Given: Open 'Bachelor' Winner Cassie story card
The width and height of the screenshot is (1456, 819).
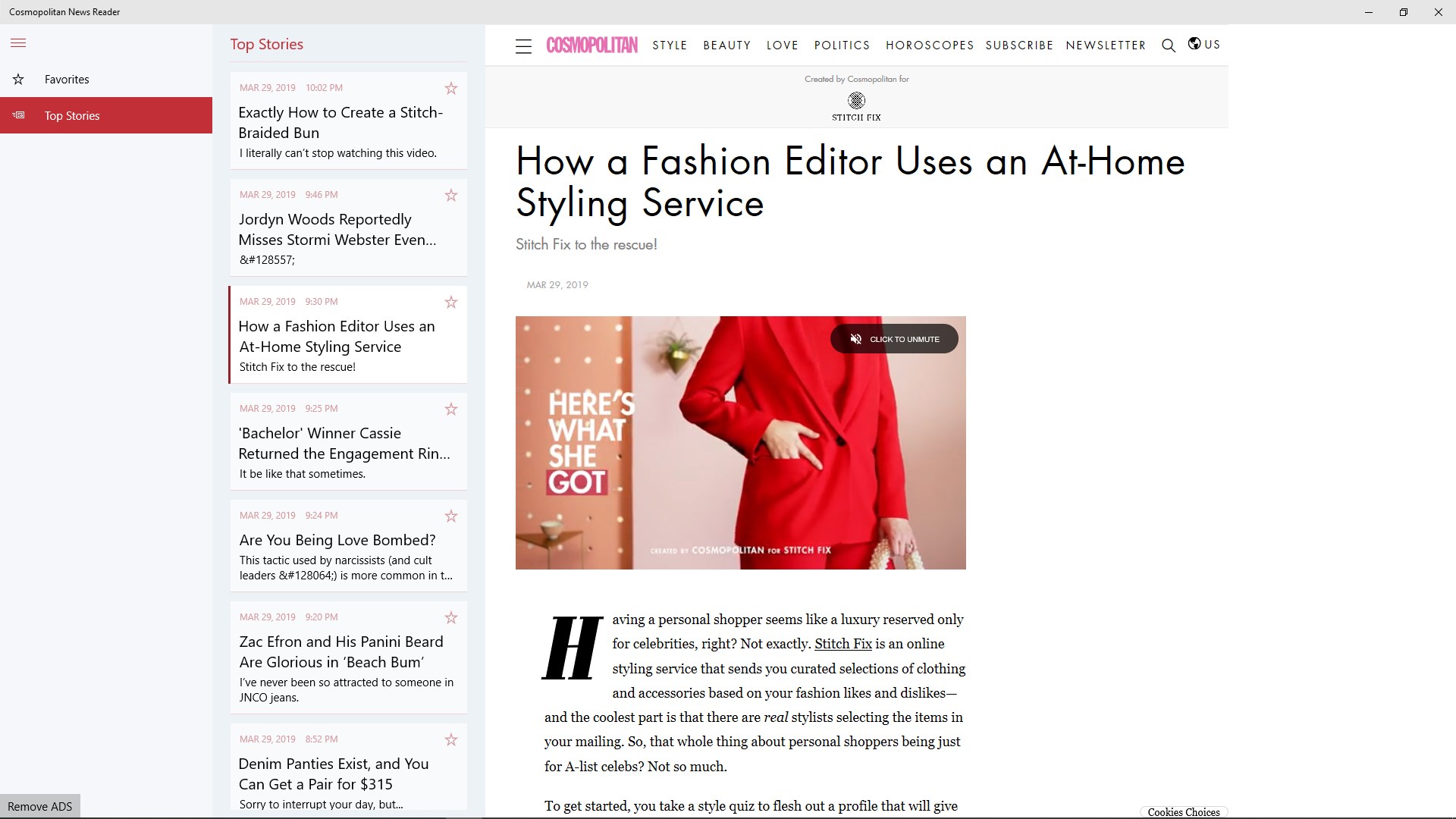Looking at the screenshot, I should point(344,444).
